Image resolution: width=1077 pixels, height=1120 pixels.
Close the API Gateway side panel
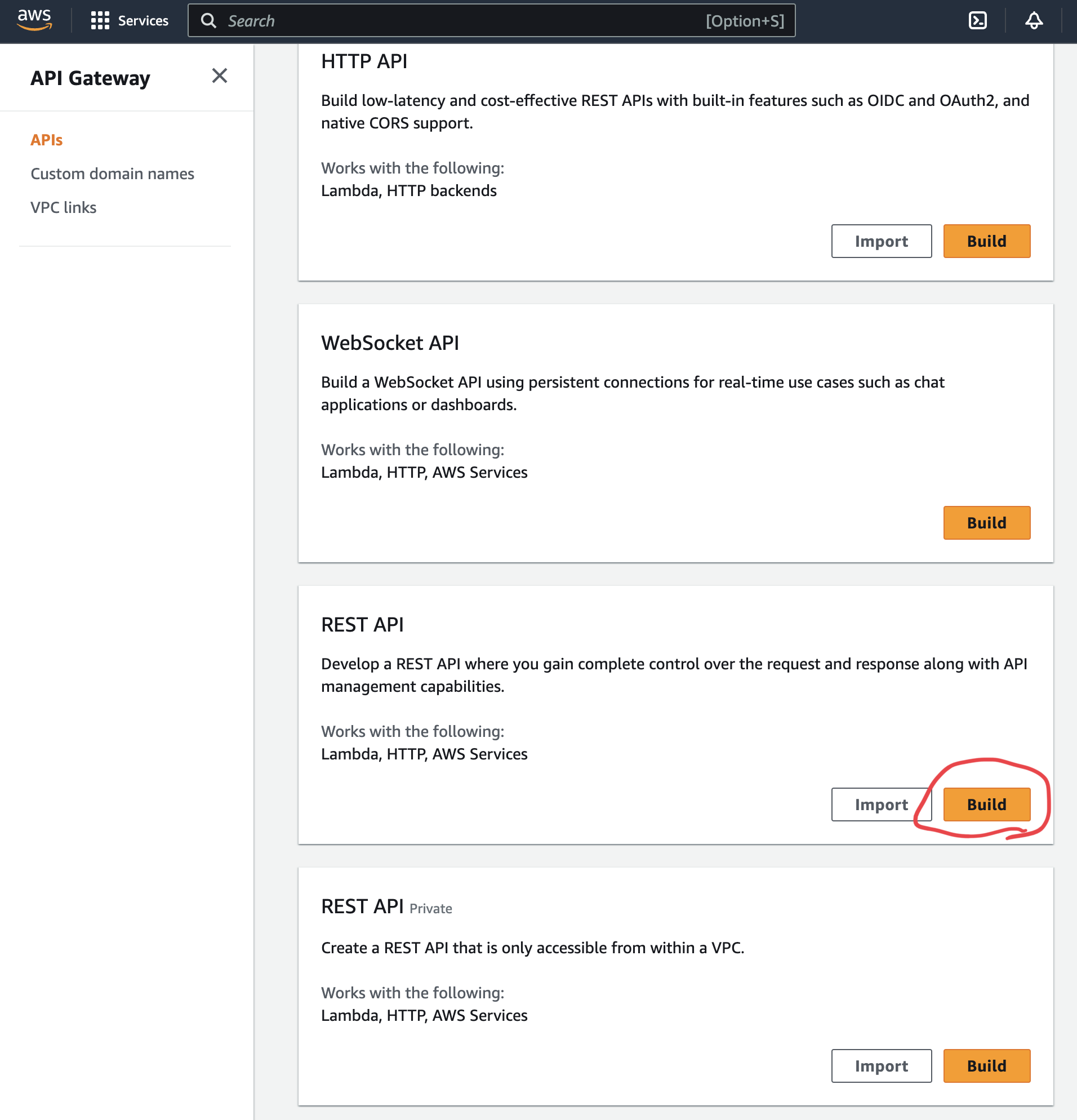point(220,75)
